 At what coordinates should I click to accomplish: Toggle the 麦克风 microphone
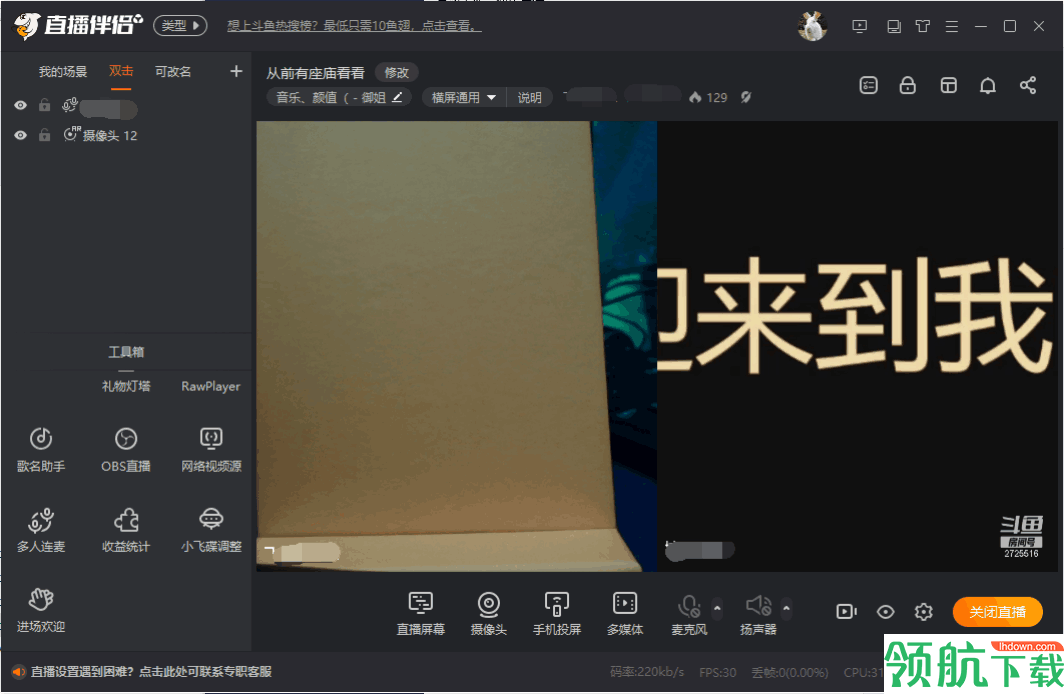tap(689, 613)
